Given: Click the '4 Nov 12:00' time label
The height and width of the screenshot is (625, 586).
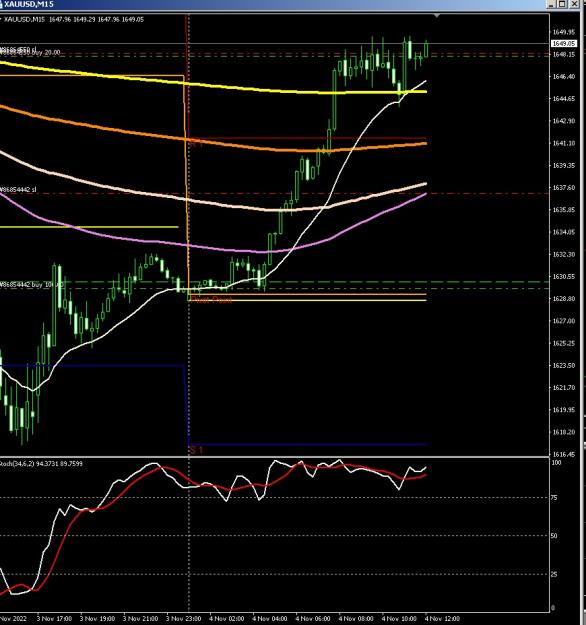Looking at the screenshot, I should tap(442, 619).
